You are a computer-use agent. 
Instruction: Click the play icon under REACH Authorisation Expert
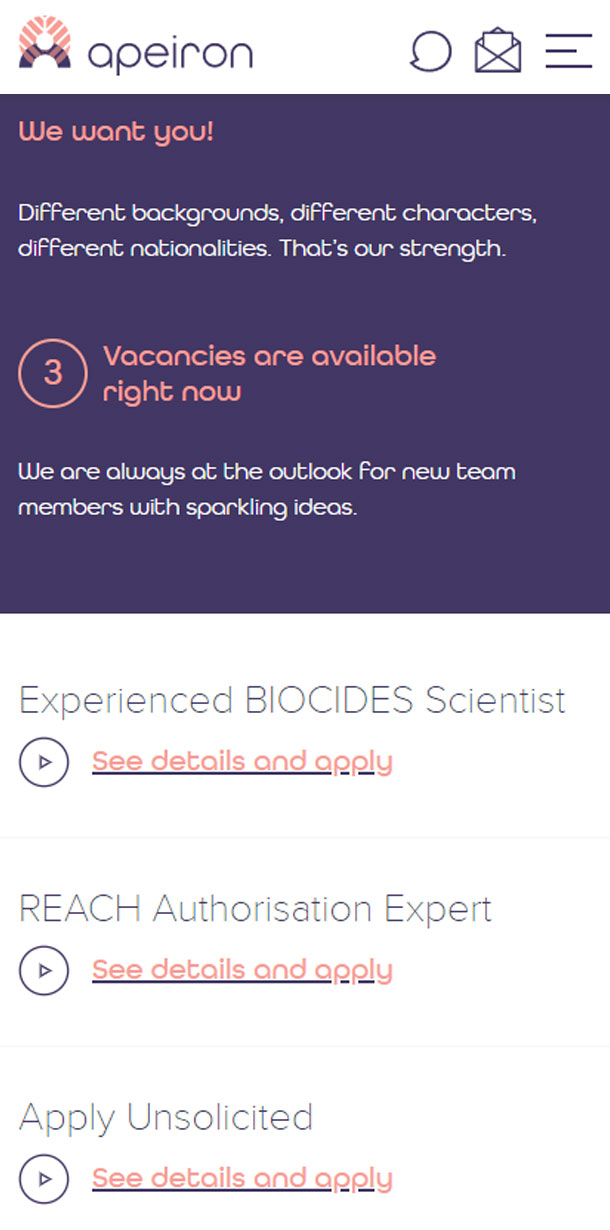click(x=44, y=970)
